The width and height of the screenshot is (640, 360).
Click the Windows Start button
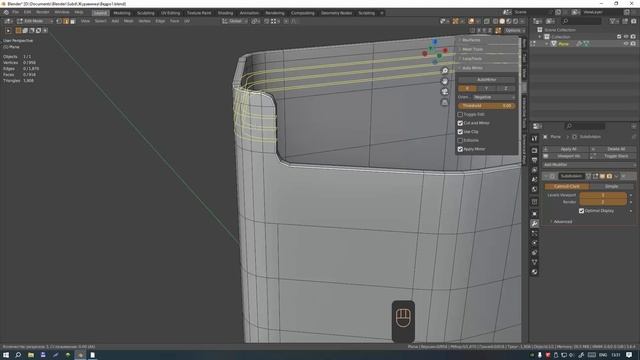coord(6,355)
